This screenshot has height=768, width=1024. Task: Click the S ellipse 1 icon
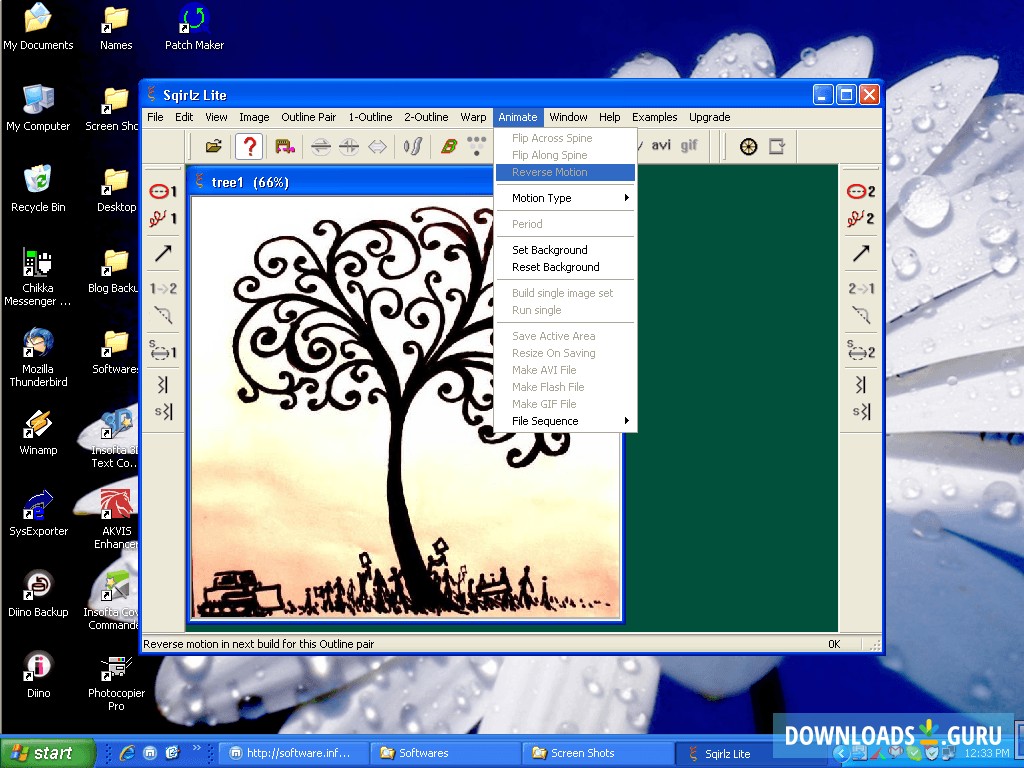[x=163, y=349]
